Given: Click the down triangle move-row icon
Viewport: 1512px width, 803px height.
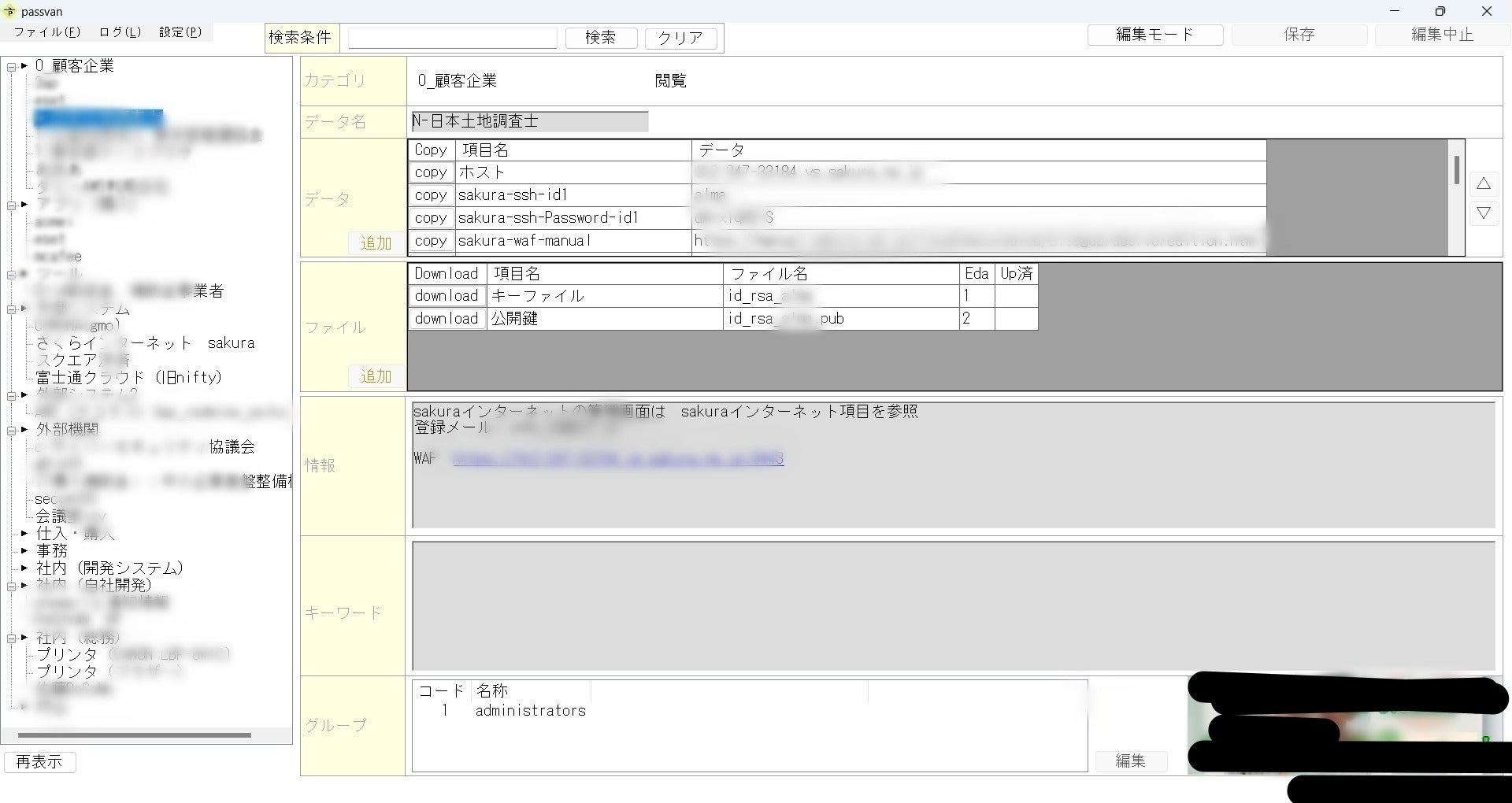Looking at the screenshot, I should tap(1484, 213).
